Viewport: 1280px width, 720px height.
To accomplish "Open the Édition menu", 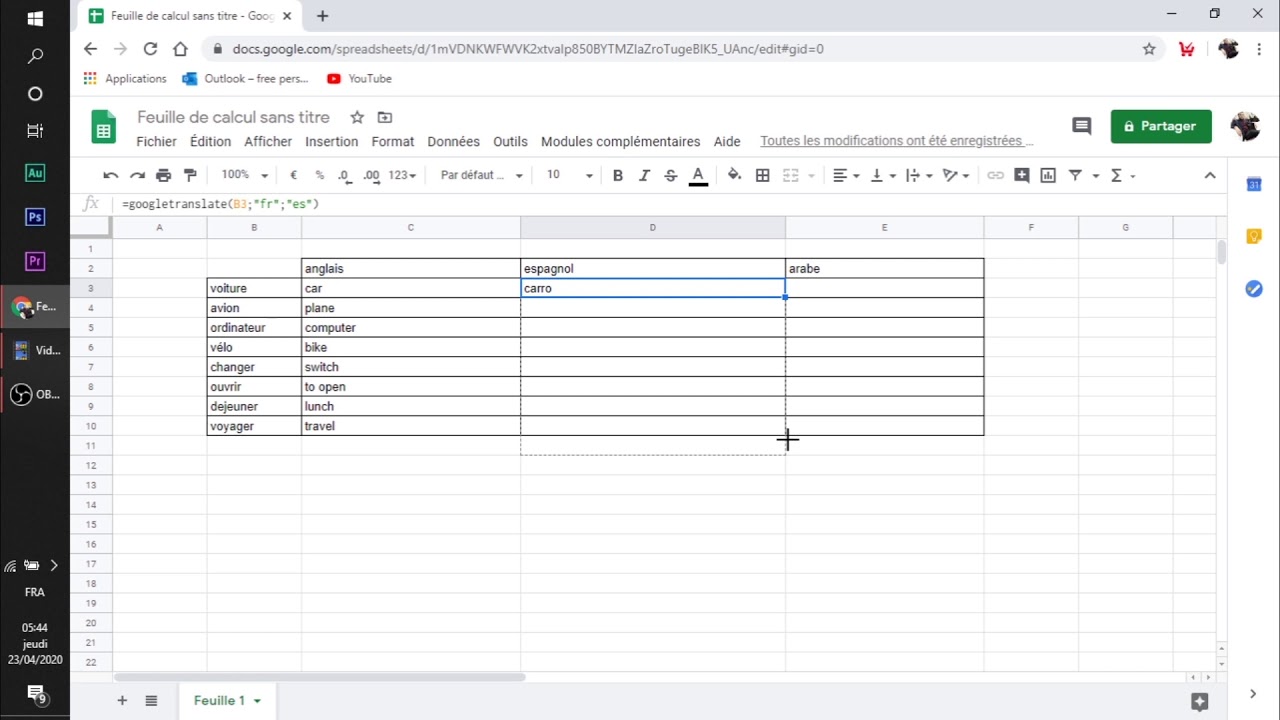I will tap(210, 142).
